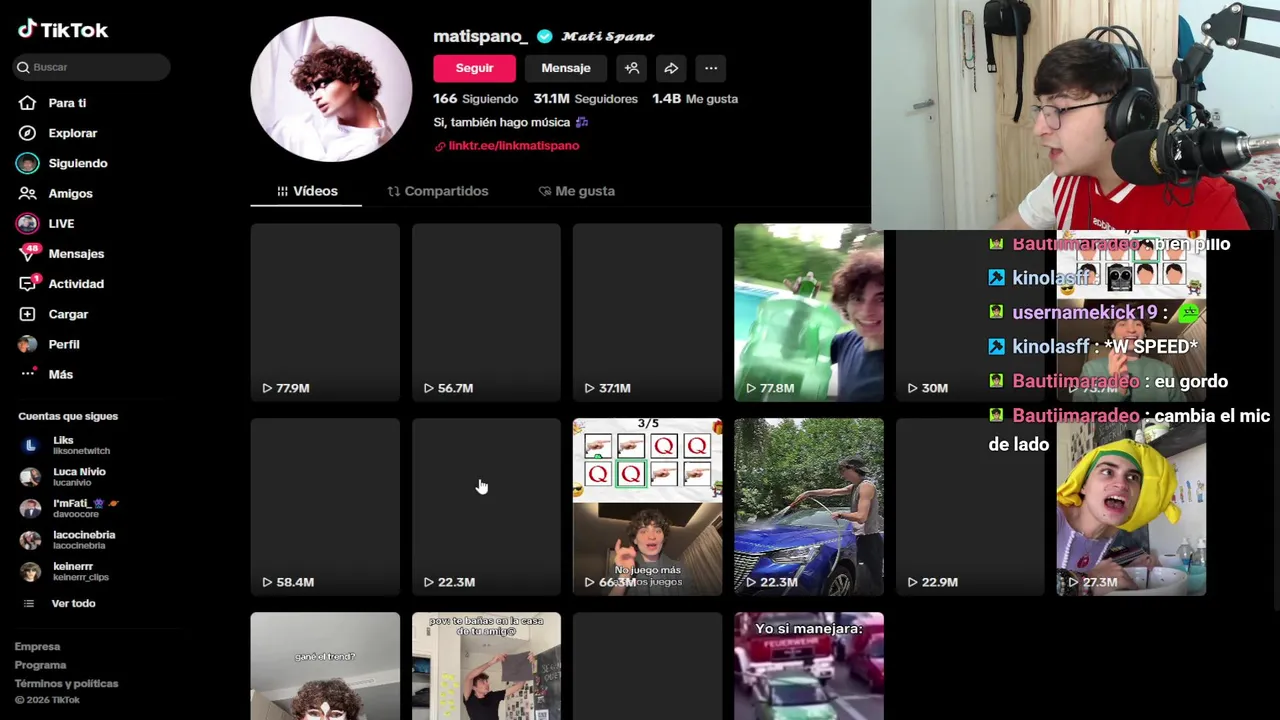Click the Empresa footer link
1280x720 pixels.
point(37,646)
